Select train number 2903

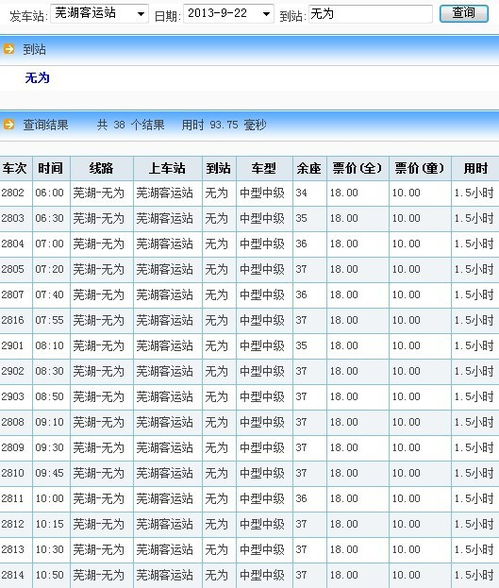(x=13, y=397)
